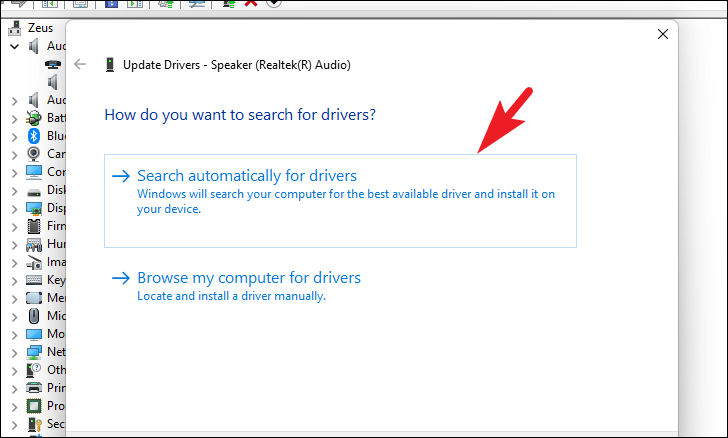Select the Zeus computer root node
Image resolution: width=728 pixels, height=438 pixels.
40,29
